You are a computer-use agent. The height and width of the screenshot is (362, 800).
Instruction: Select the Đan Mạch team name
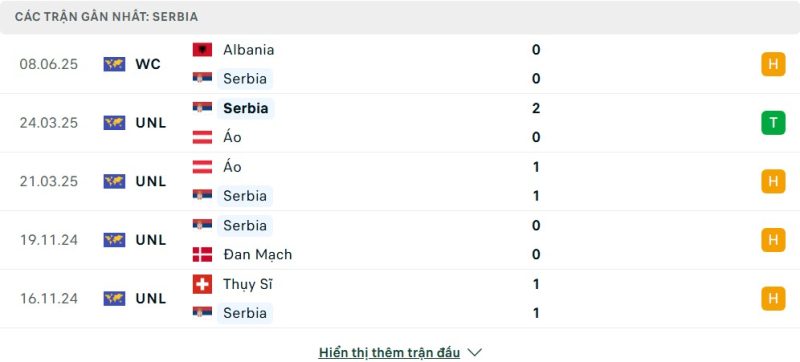click(x=257, y=254)
